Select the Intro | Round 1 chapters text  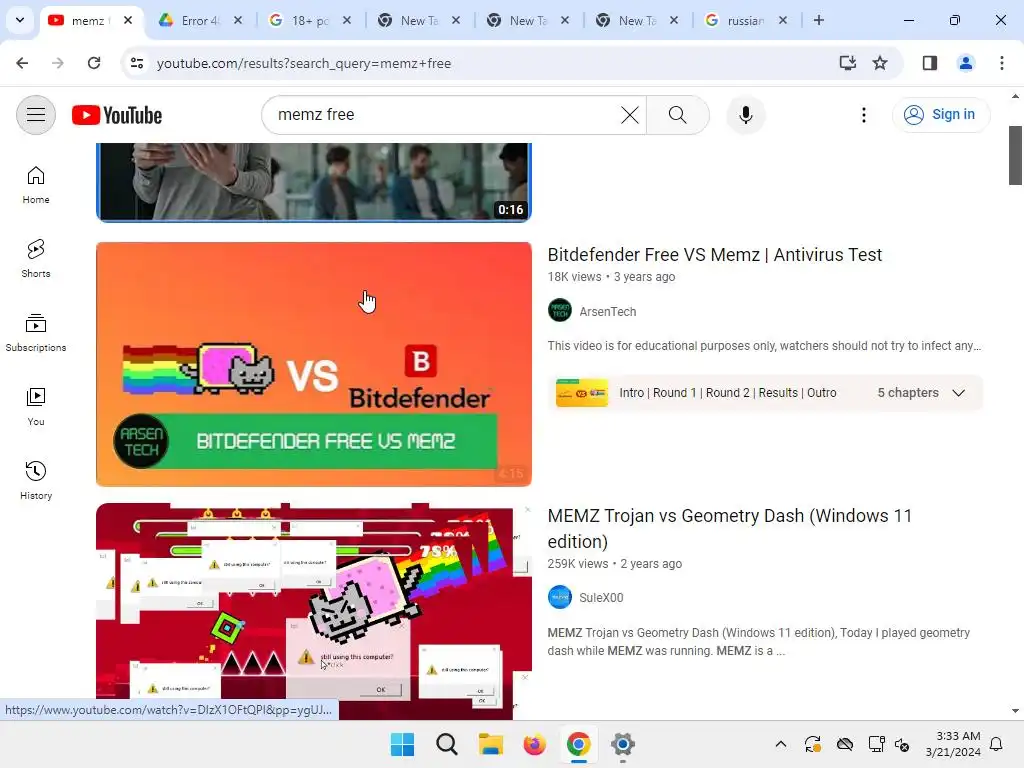(728, 392)
